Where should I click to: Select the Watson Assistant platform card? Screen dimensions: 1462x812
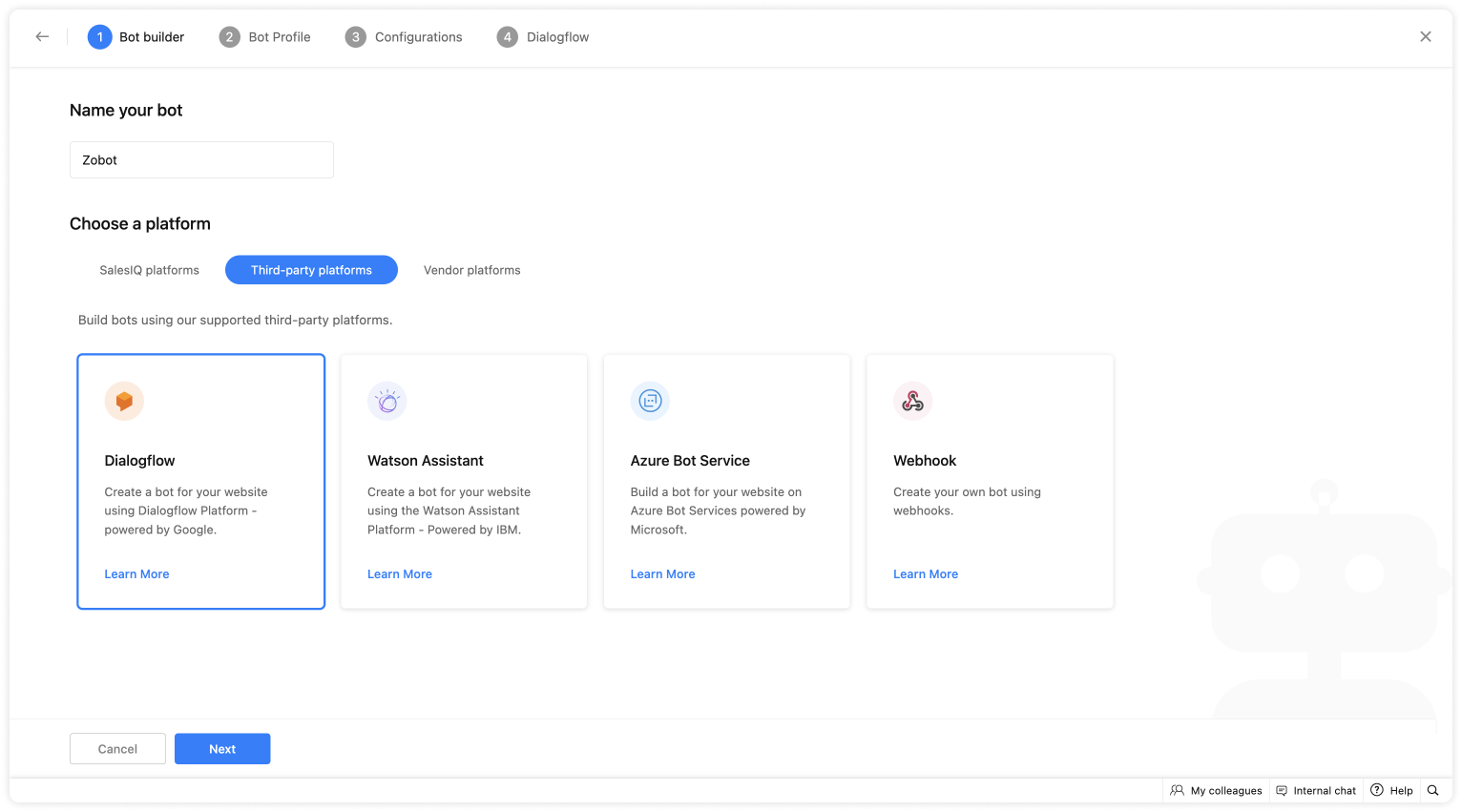[x=464, y=482]
